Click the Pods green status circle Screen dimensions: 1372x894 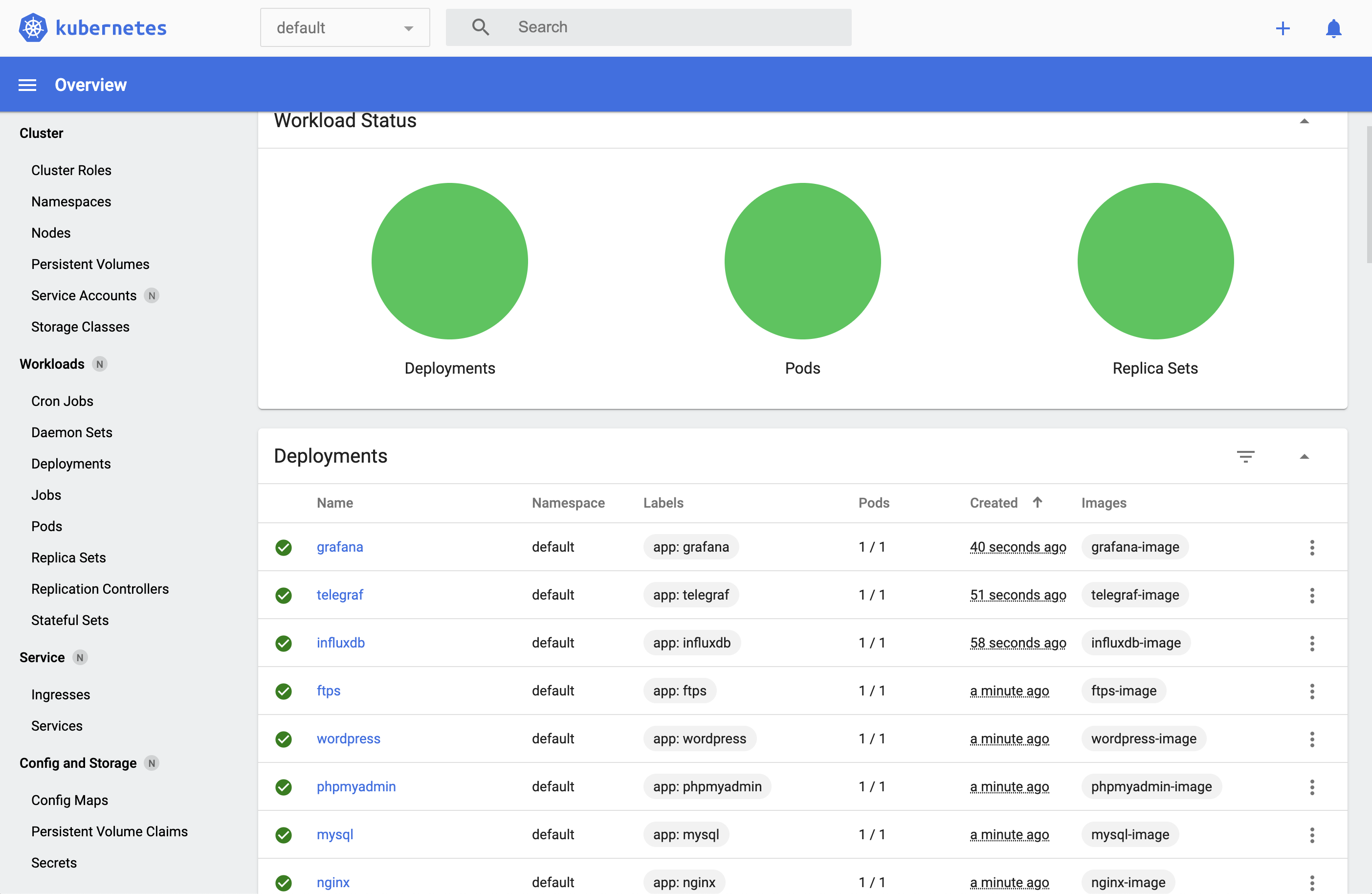[802, 261]
